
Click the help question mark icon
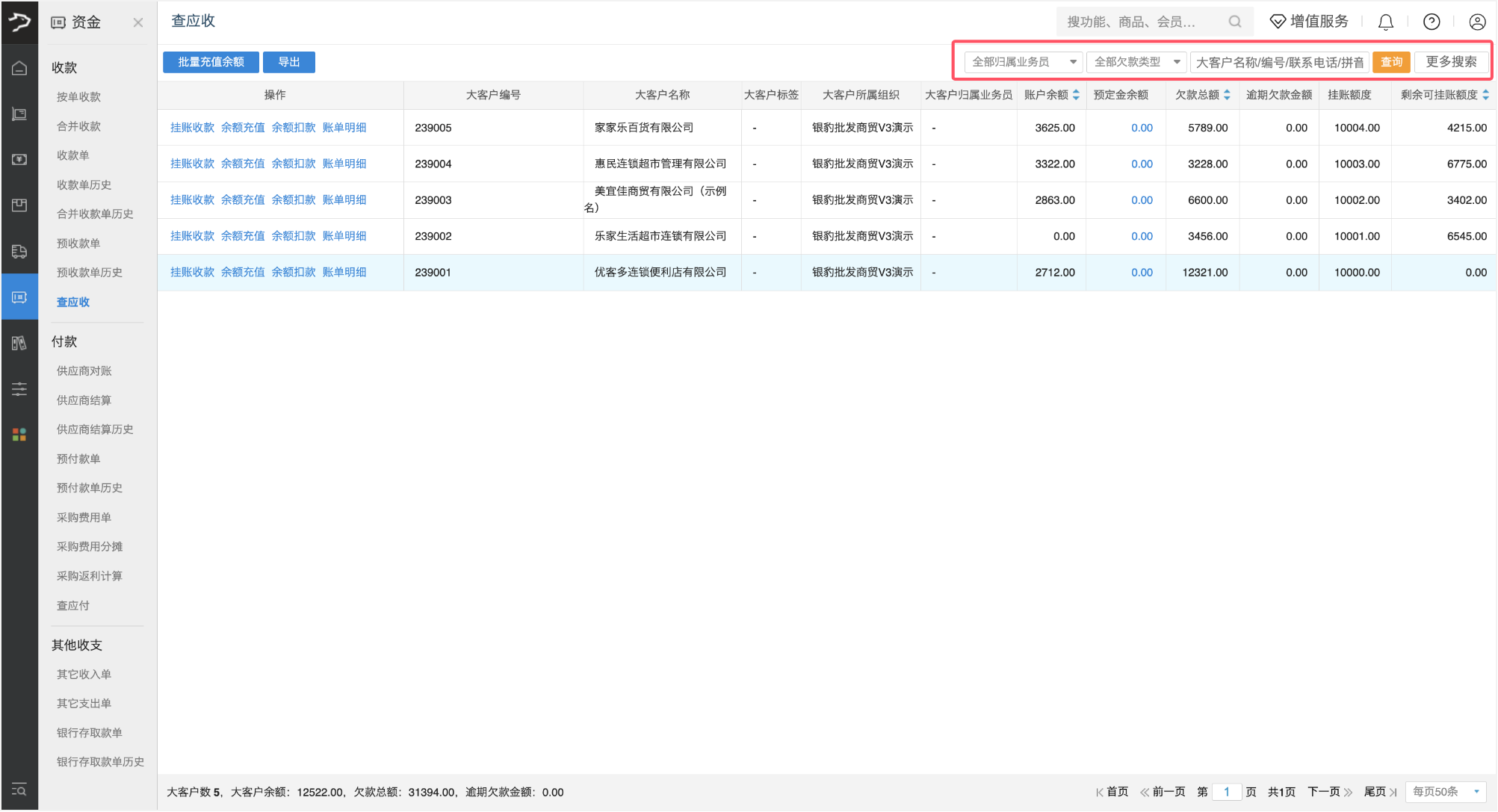pos(1431,22)
